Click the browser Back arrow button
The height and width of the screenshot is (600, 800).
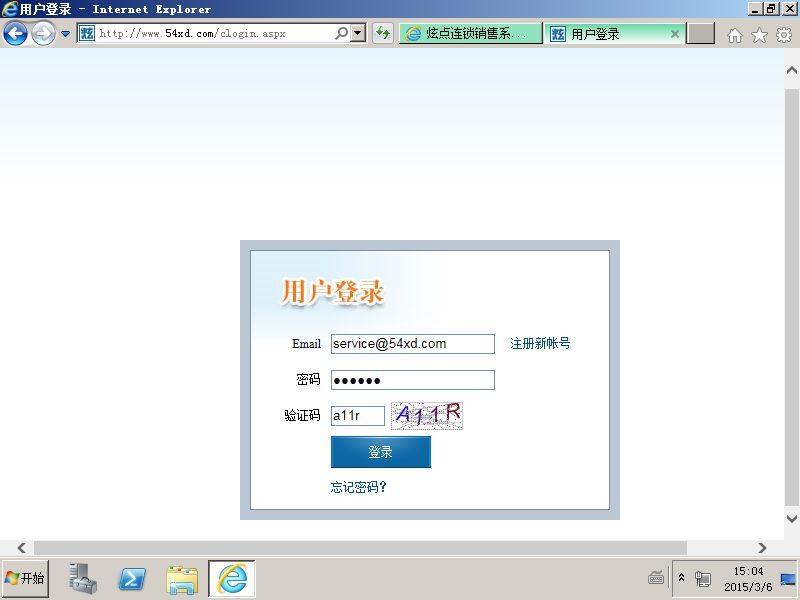(x=15, y=34)
